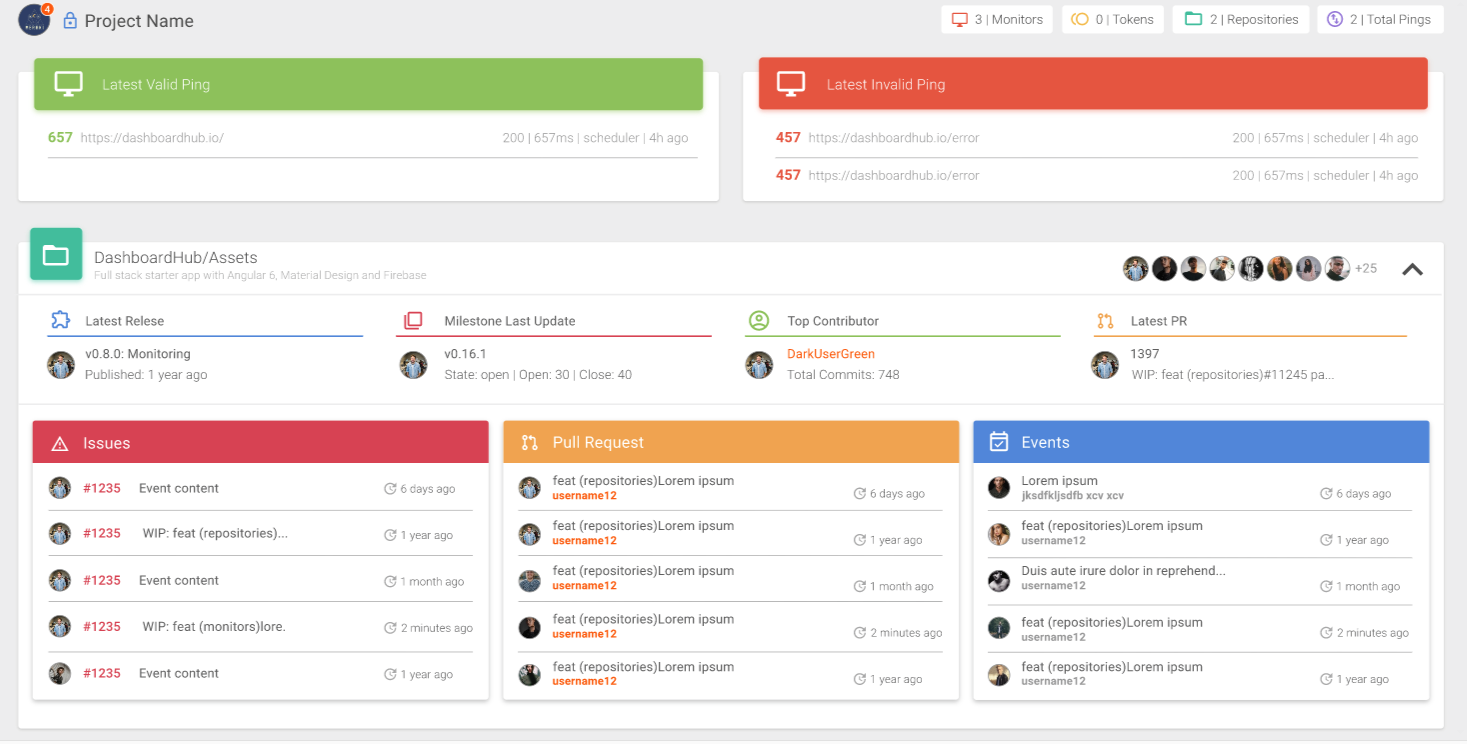Click the warning icon on the Issues panel

60,442
